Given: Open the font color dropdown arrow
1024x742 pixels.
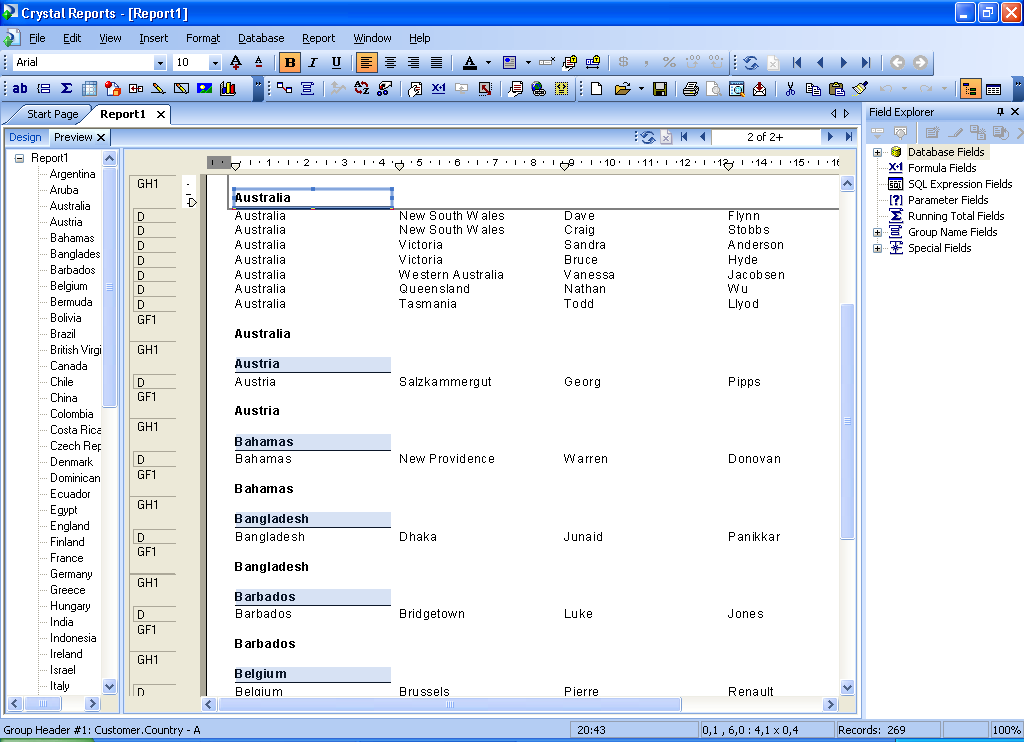Looking at the screenshot, I should point(488,63).
